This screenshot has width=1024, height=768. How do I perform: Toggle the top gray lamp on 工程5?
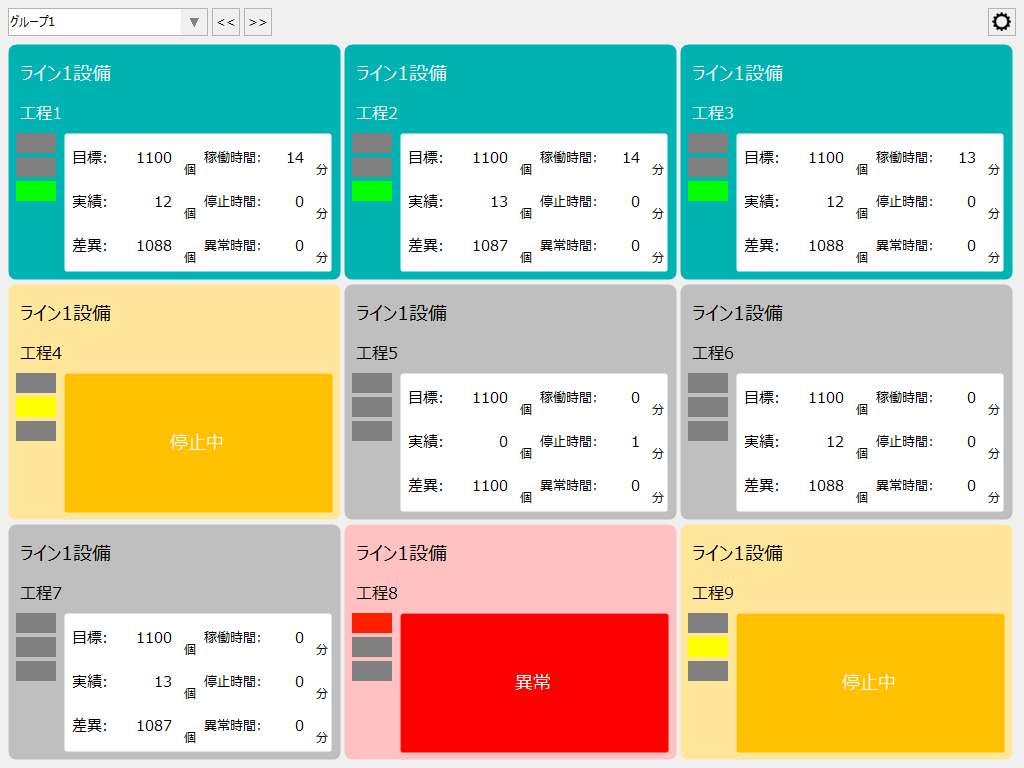[x=372, y=382]
